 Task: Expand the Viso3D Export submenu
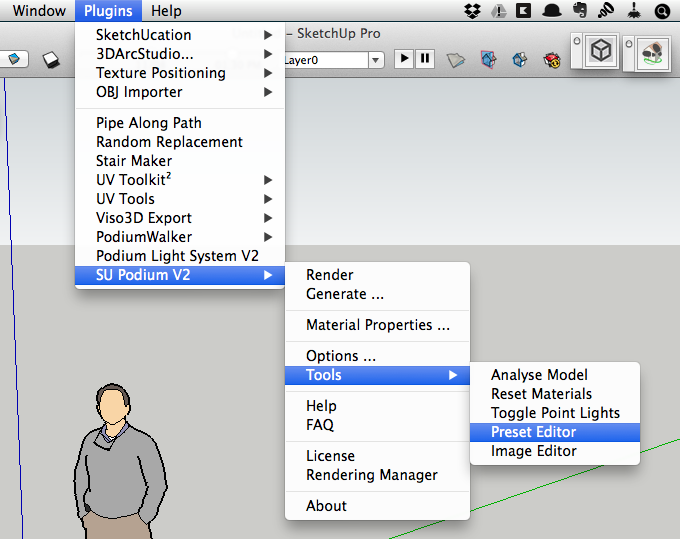coord(180,218)
